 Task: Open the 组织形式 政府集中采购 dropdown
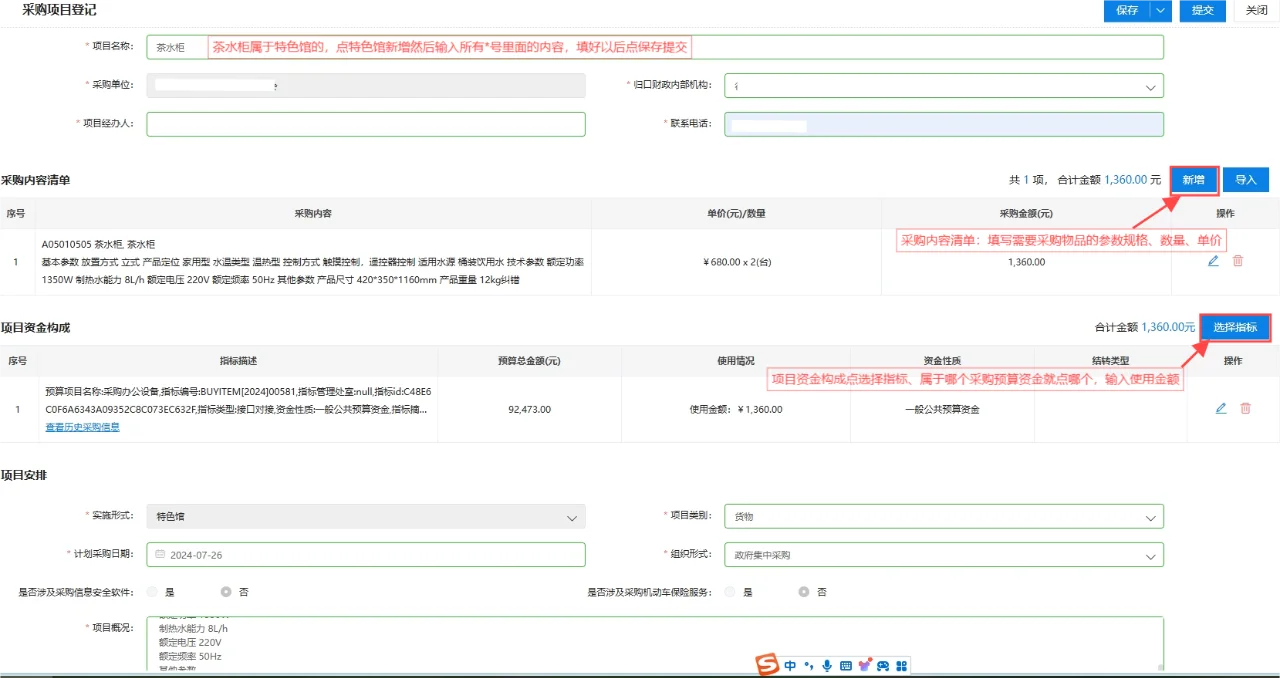(944, 555)
